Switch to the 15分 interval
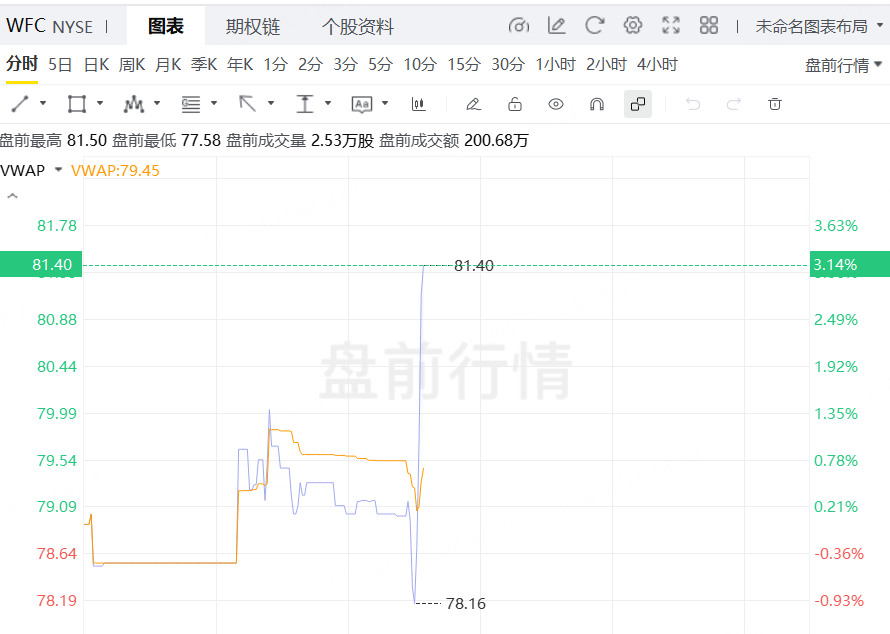The height and width of the screenshot is (634, 890). [463, 65]
